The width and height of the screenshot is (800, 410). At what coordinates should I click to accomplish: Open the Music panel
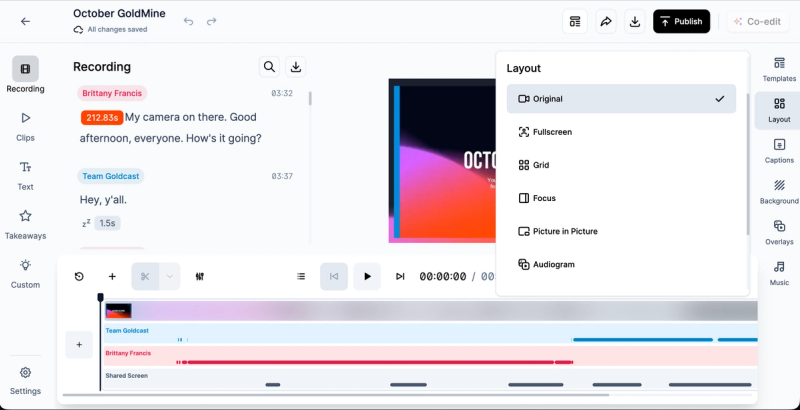tap(779, 274)
